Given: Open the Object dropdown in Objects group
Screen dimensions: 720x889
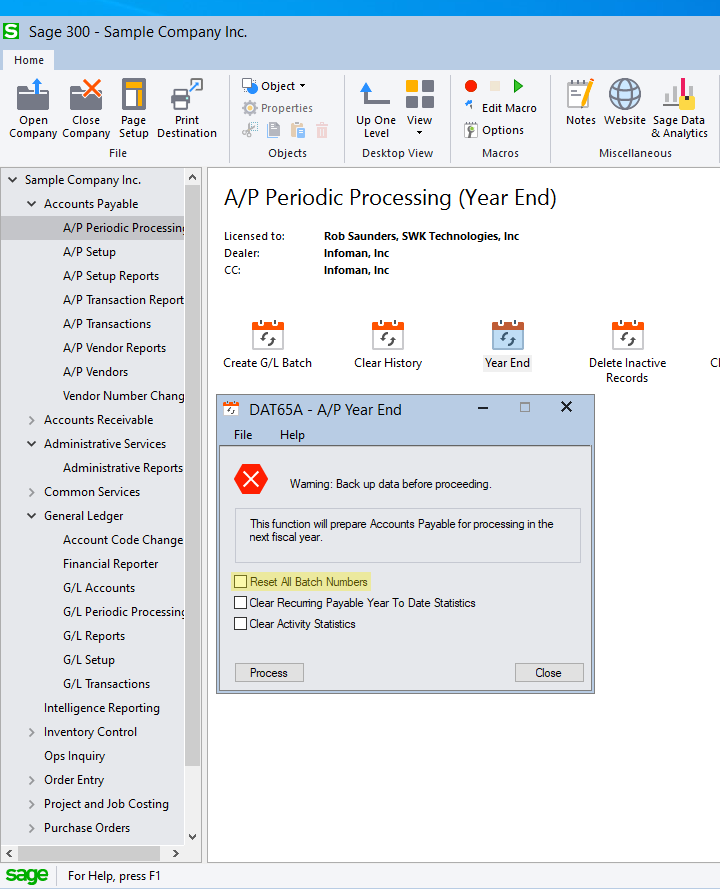Looking at the screenshot, I should (x=274, y=86).
